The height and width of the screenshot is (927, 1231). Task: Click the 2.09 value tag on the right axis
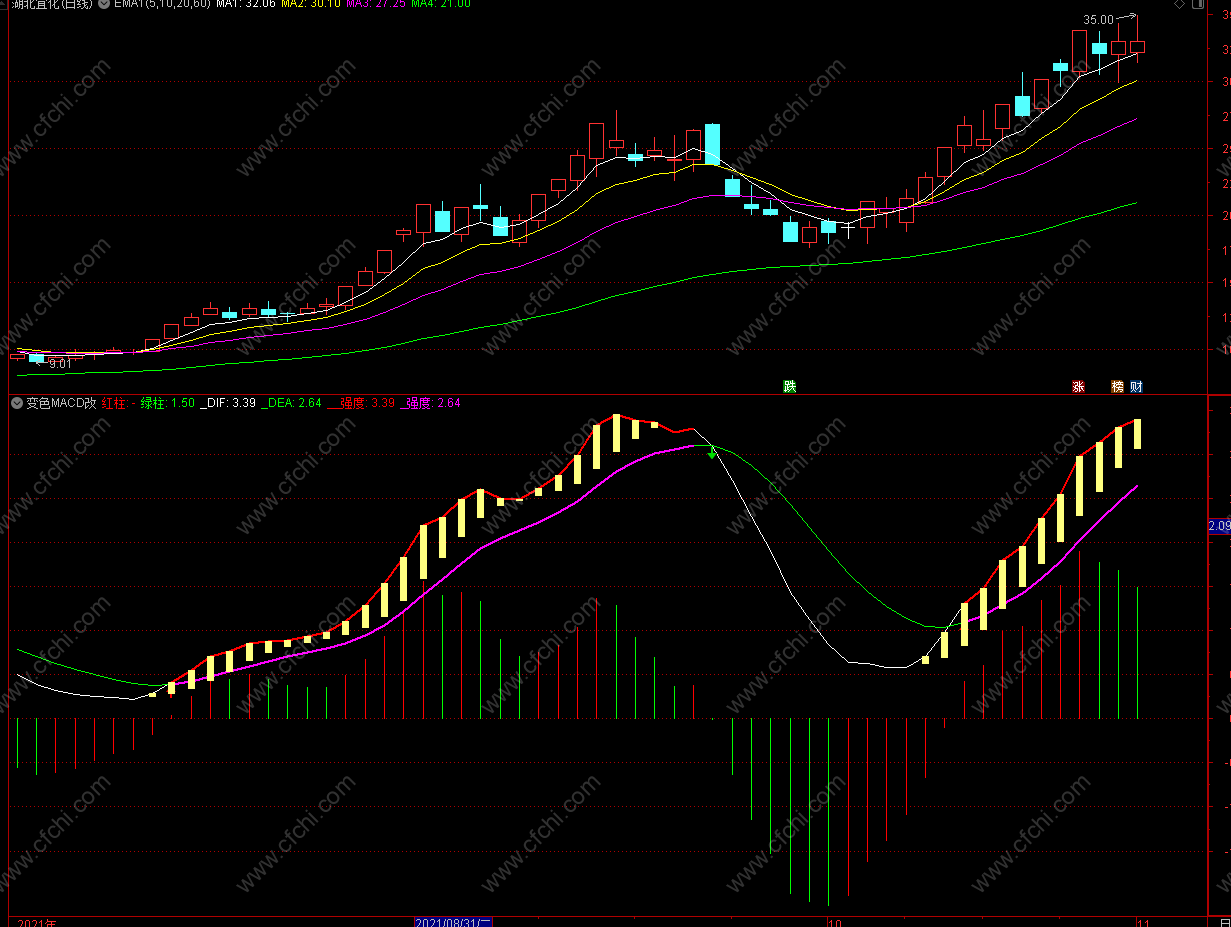pyautogui.click(x=1220, y=526)
